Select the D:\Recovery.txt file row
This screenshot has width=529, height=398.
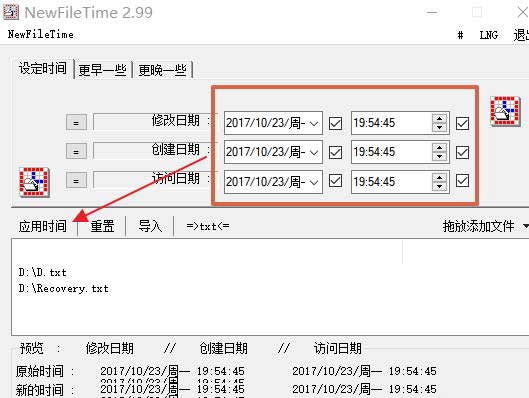click(64, 289)
